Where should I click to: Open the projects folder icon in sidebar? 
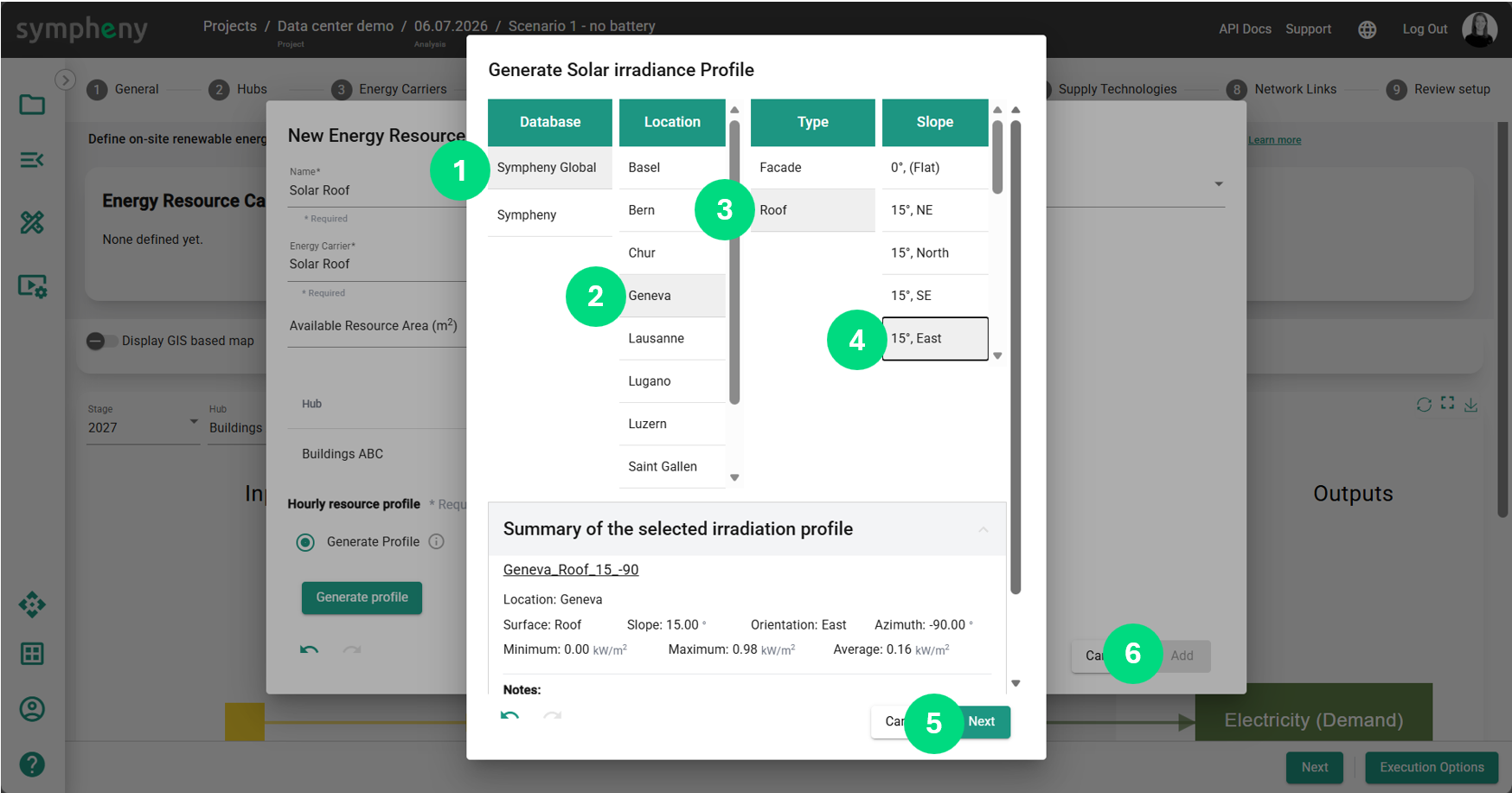[32, 105]
